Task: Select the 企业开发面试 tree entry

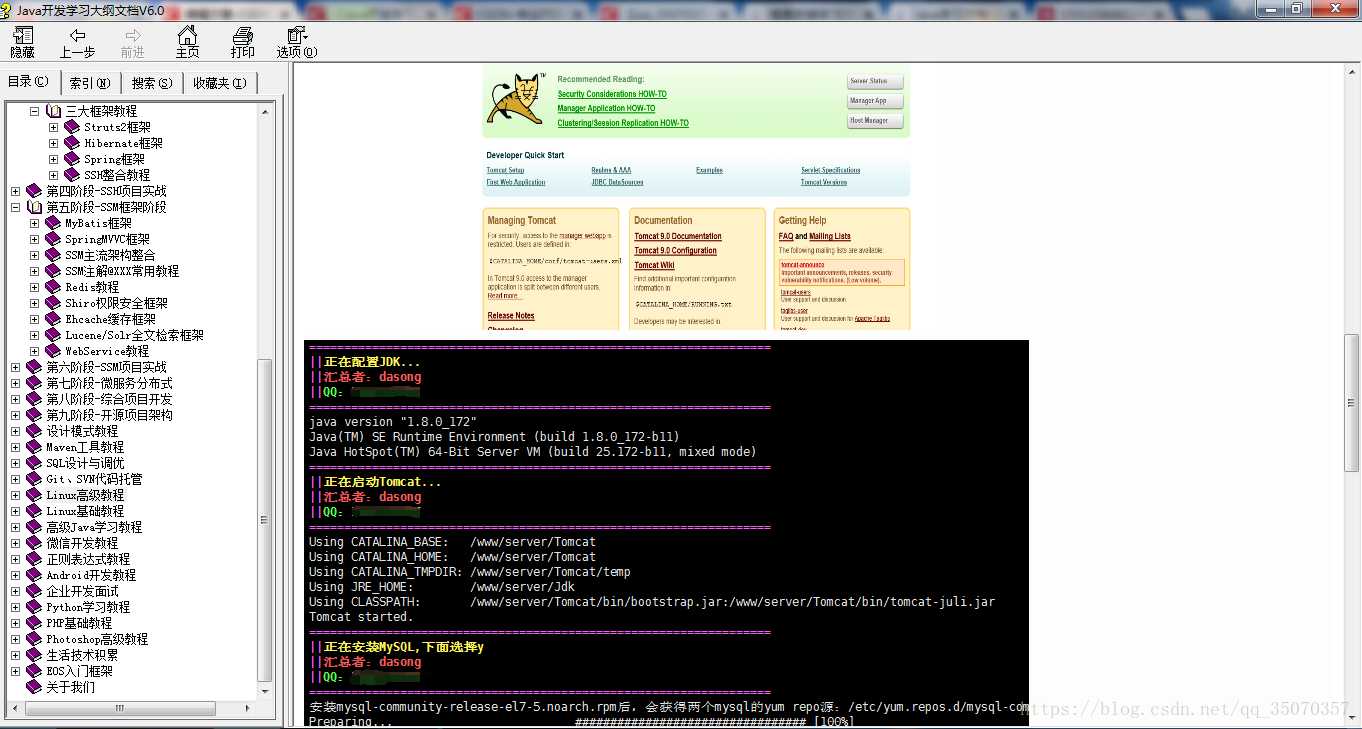Action: 82,591
